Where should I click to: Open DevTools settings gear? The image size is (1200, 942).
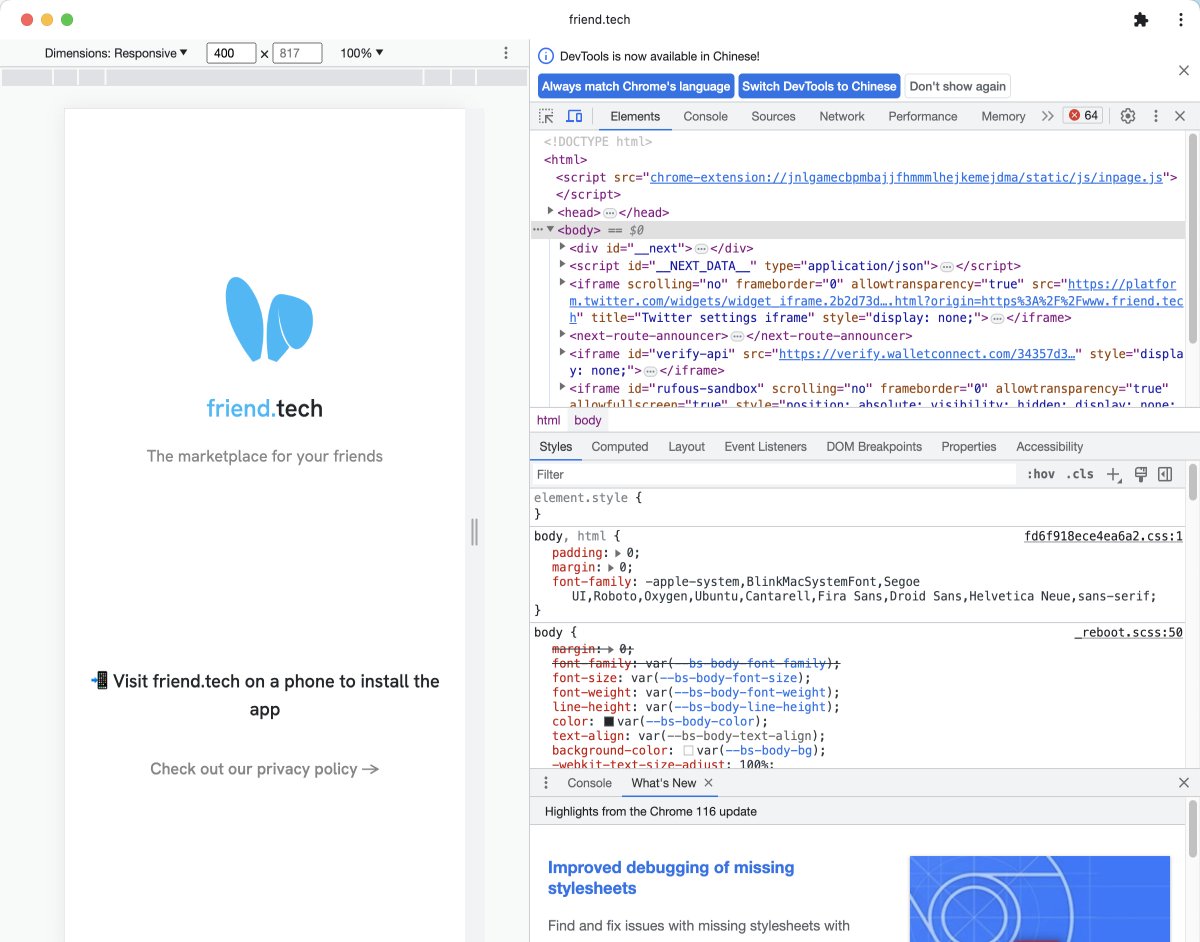point(1128,116)
